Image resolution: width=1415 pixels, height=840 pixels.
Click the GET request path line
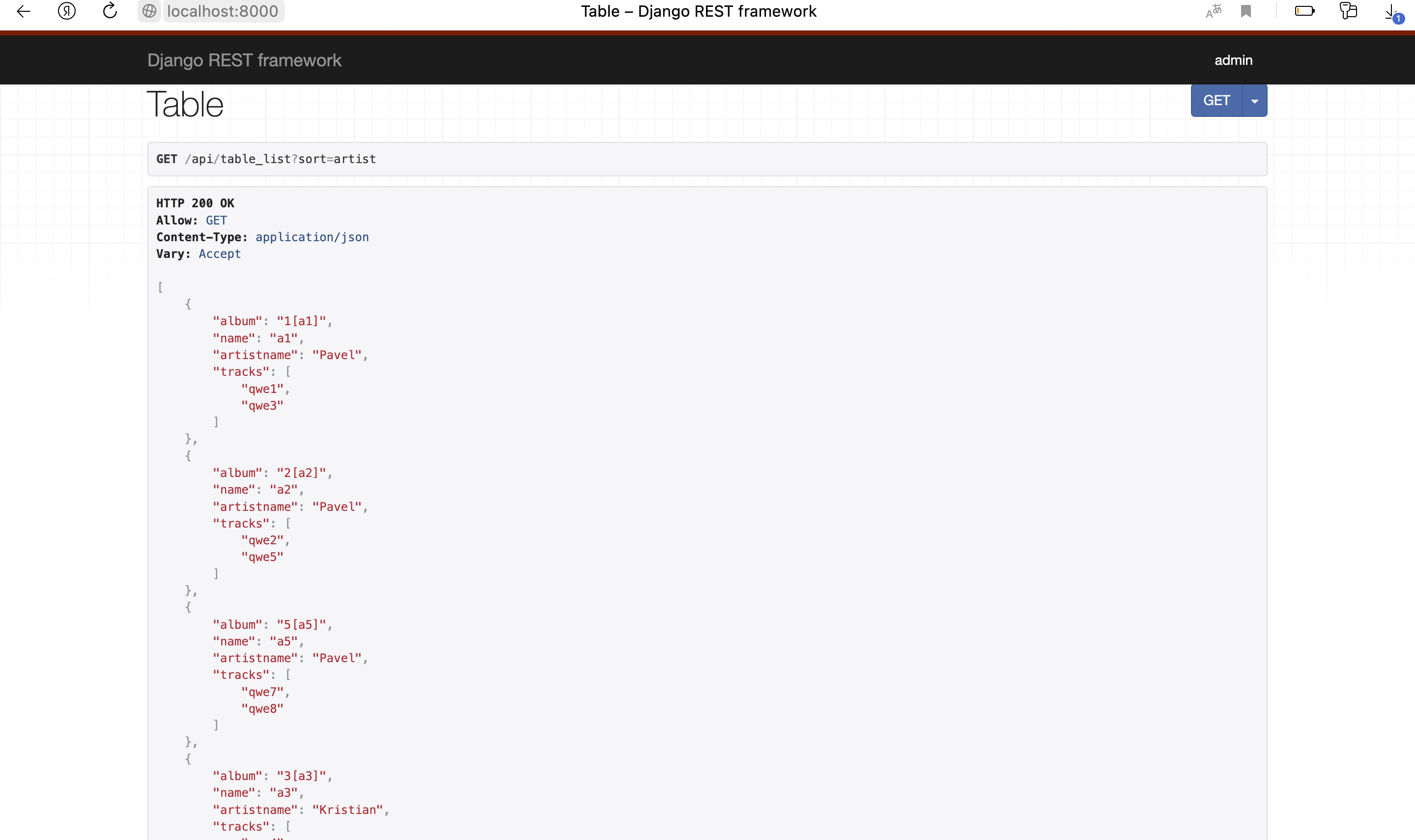[x=266, y=159]
